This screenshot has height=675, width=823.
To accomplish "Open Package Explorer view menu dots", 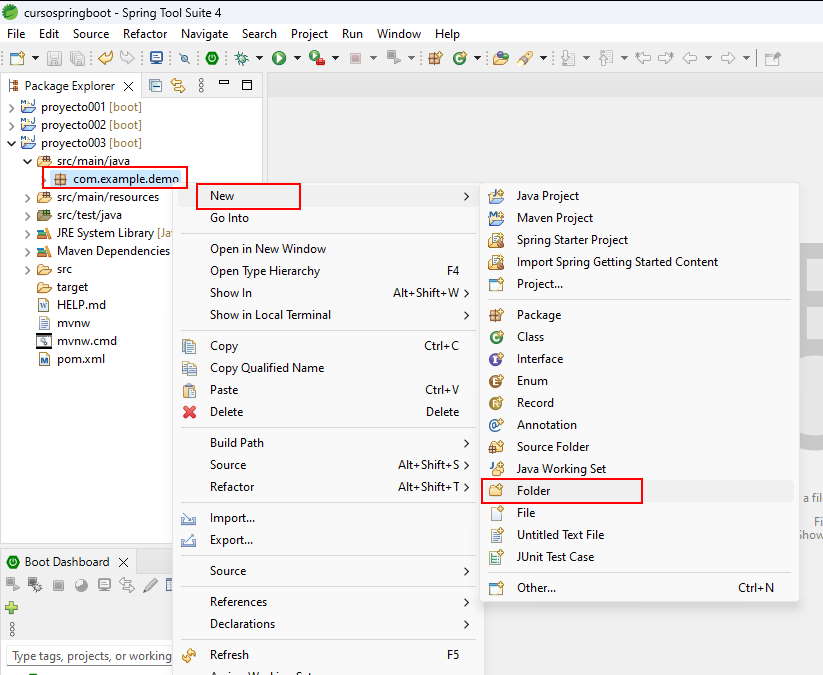I will 201,86.
